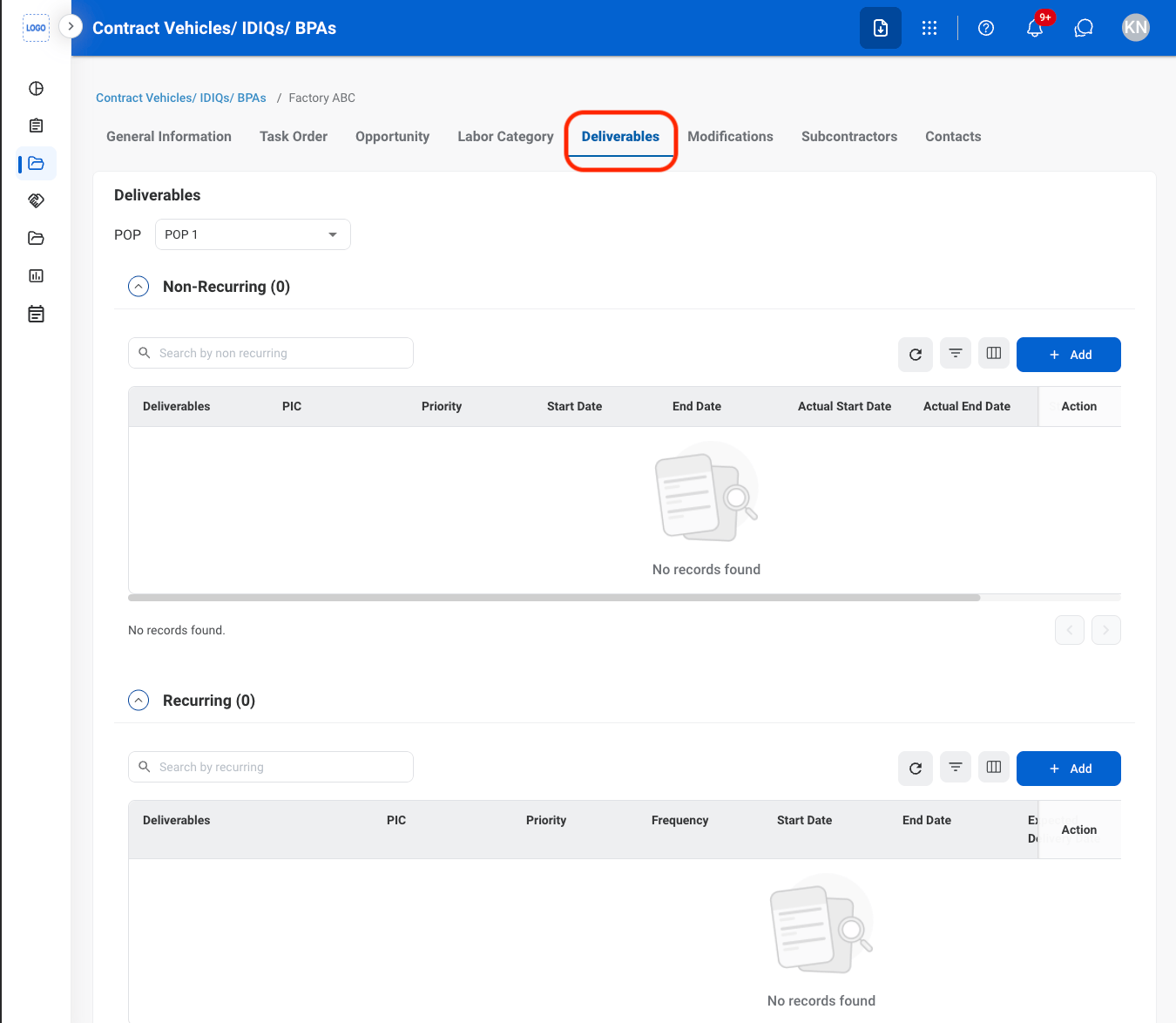Screen dimensions: 1176x1023
Task: Refresh the Non-Recurring table
Action: point(916,355)
